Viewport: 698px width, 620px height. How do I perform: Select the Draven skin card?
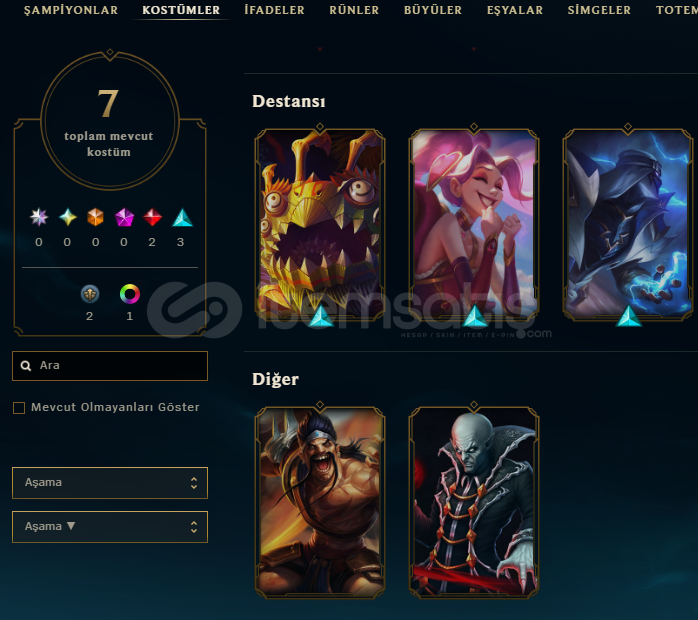(320, 502)
